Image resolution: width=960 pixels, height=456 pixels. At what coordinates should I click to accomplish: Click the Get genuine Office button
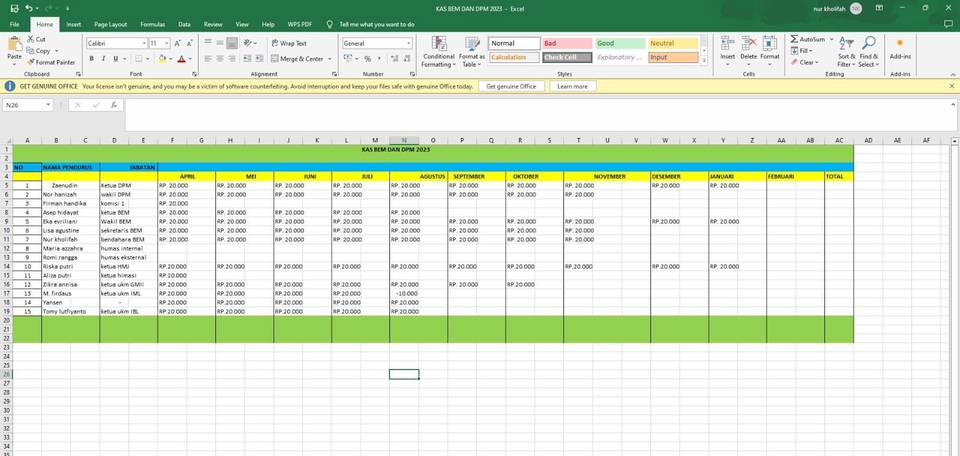pyautogui.click(x=511, y=86)
